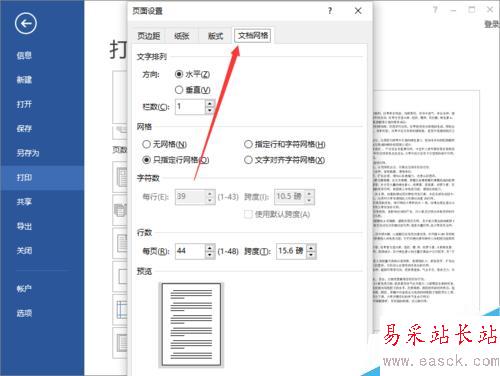Switch to the 页边距 tab

[x=149, y=36]
